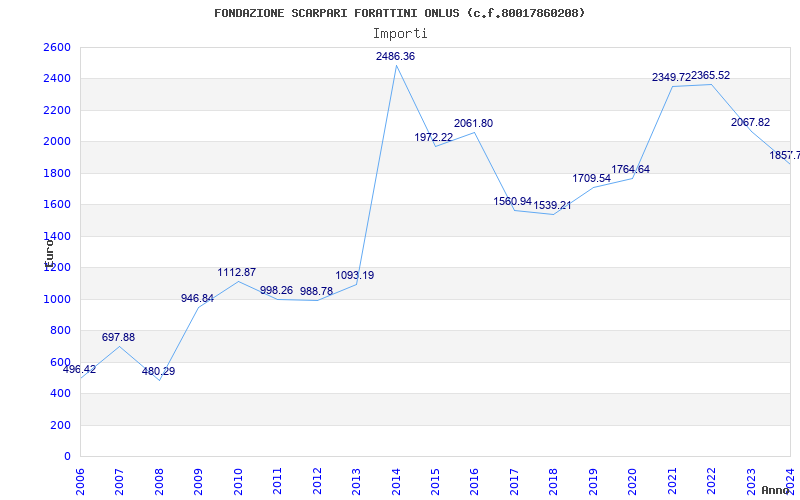Click the 988.78 data label
The image size is (800, 500).
pyautogui.click(x=316, y=291)
